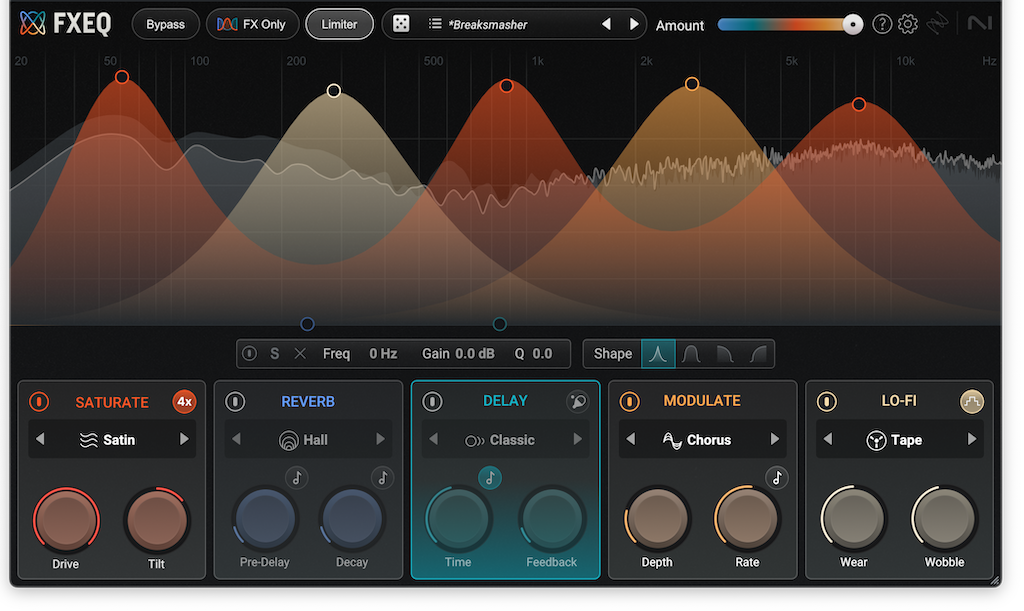The height and width of the screenshot is (611, 1024).
Task: Select the REVERB module title
Action: (x=308, y=401)
